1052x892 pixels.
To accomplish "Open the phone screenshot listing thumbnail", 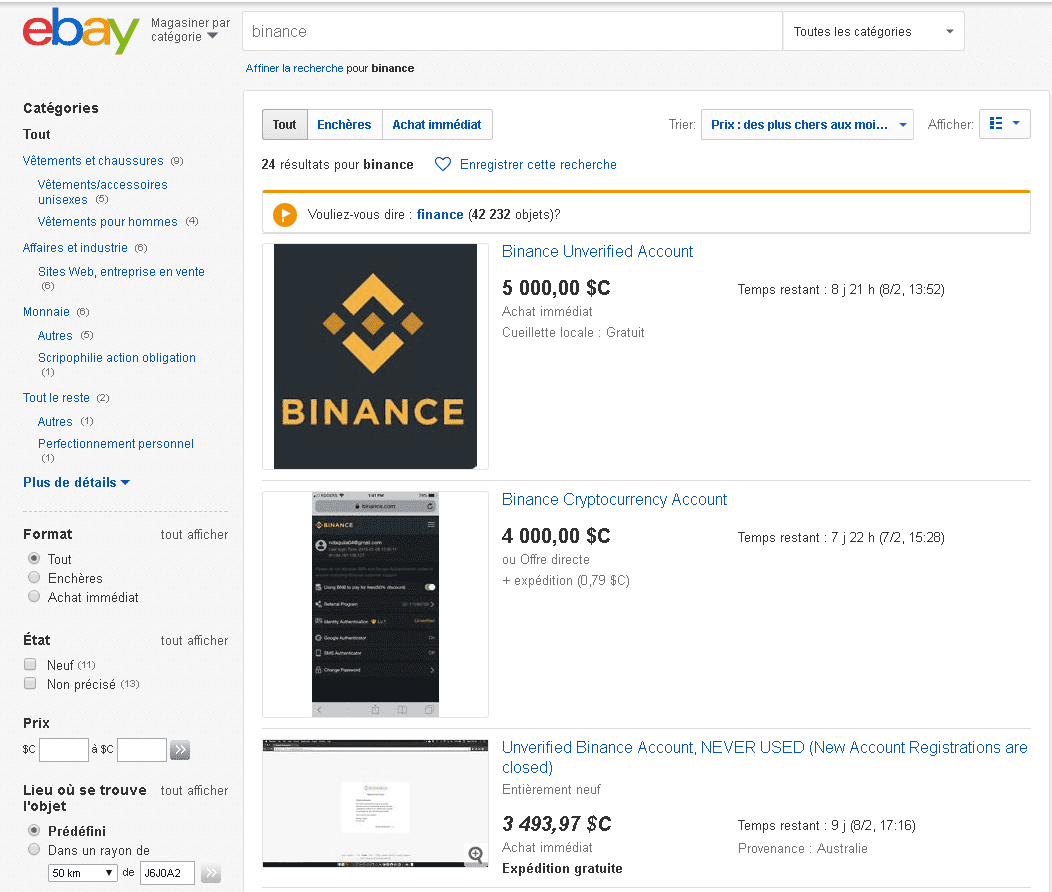I will pos(375,604).
